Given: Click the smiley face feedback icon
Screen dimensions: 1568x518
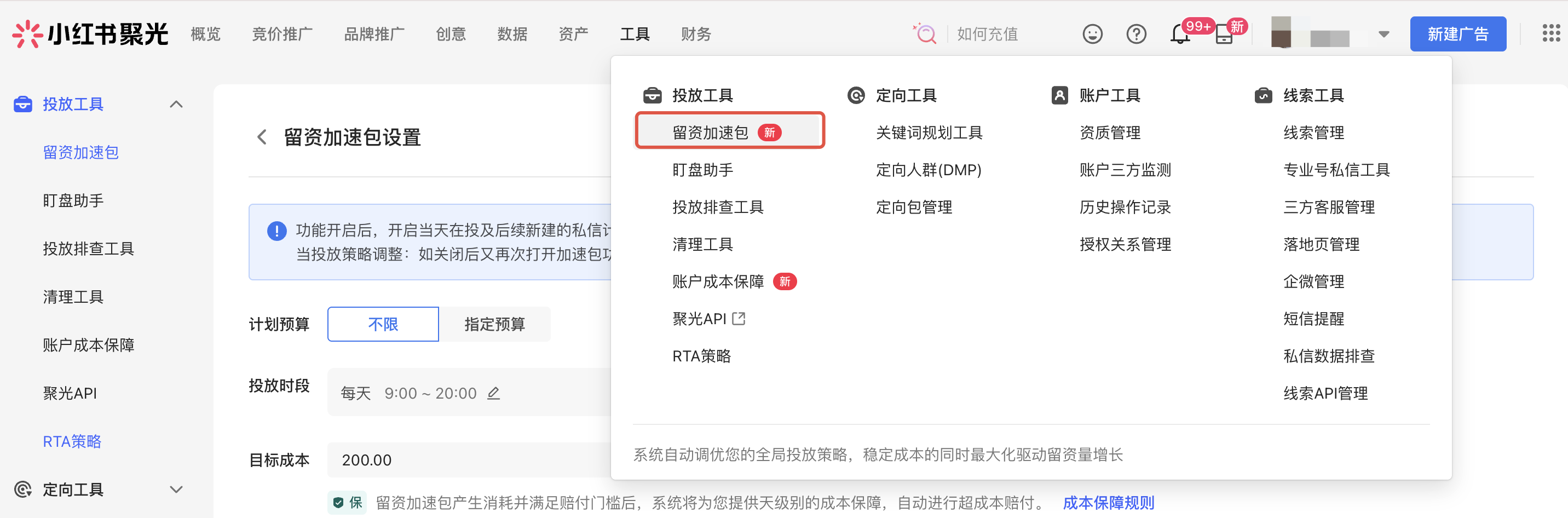Looking at the screenshot, I should [1092, 34].
